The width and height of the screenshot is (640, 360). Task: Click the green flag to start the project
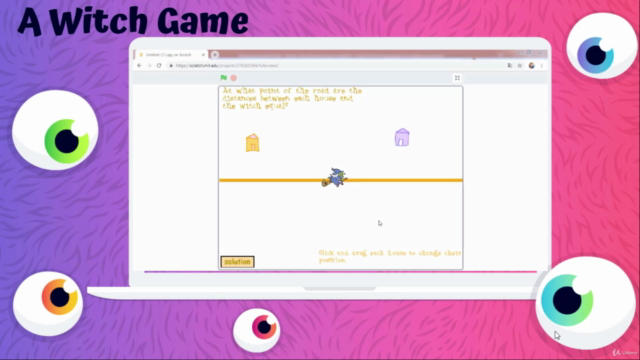pyautogui.click(x=223, y=78)
